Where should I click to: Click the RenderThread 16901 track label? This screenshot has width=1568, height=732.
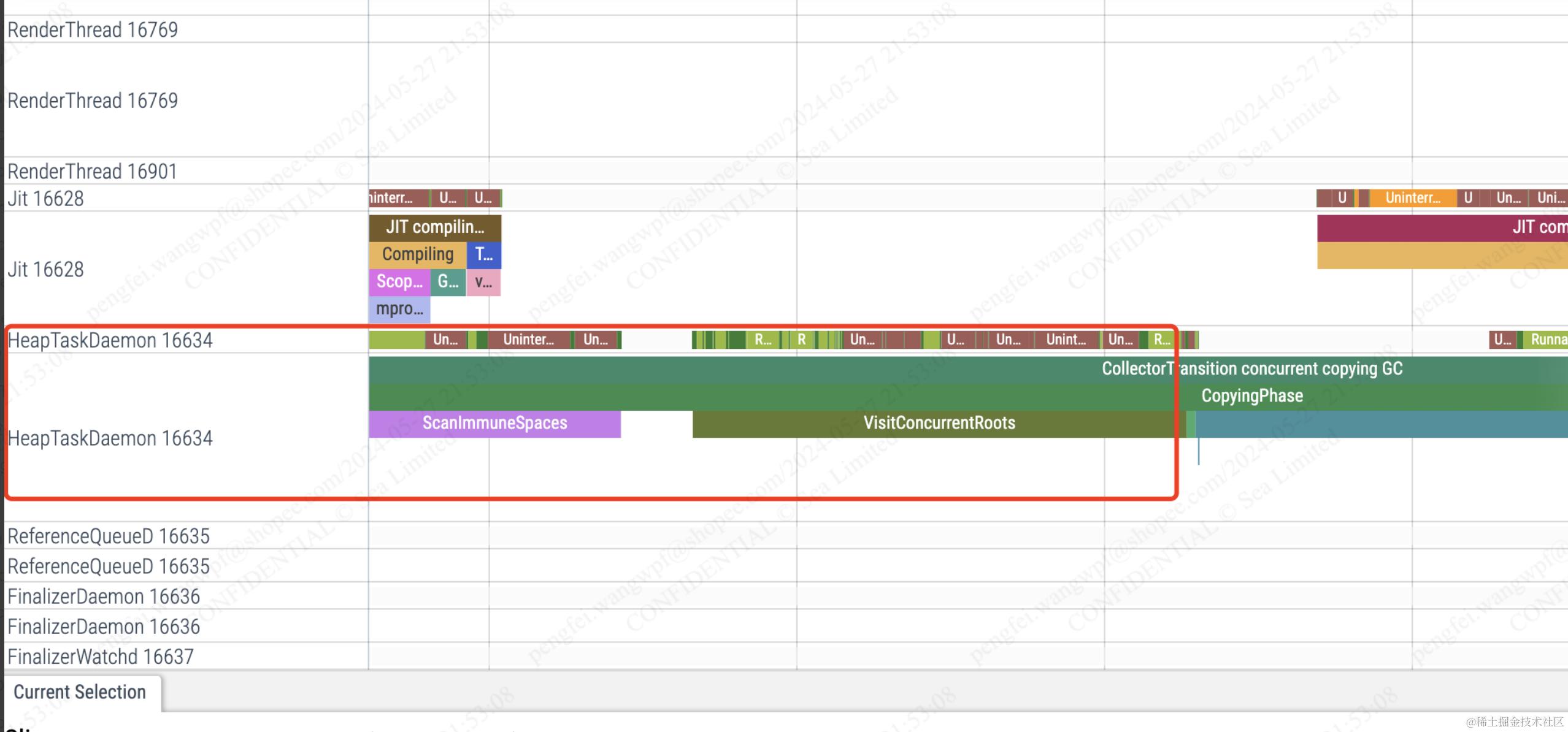point(92,171)
